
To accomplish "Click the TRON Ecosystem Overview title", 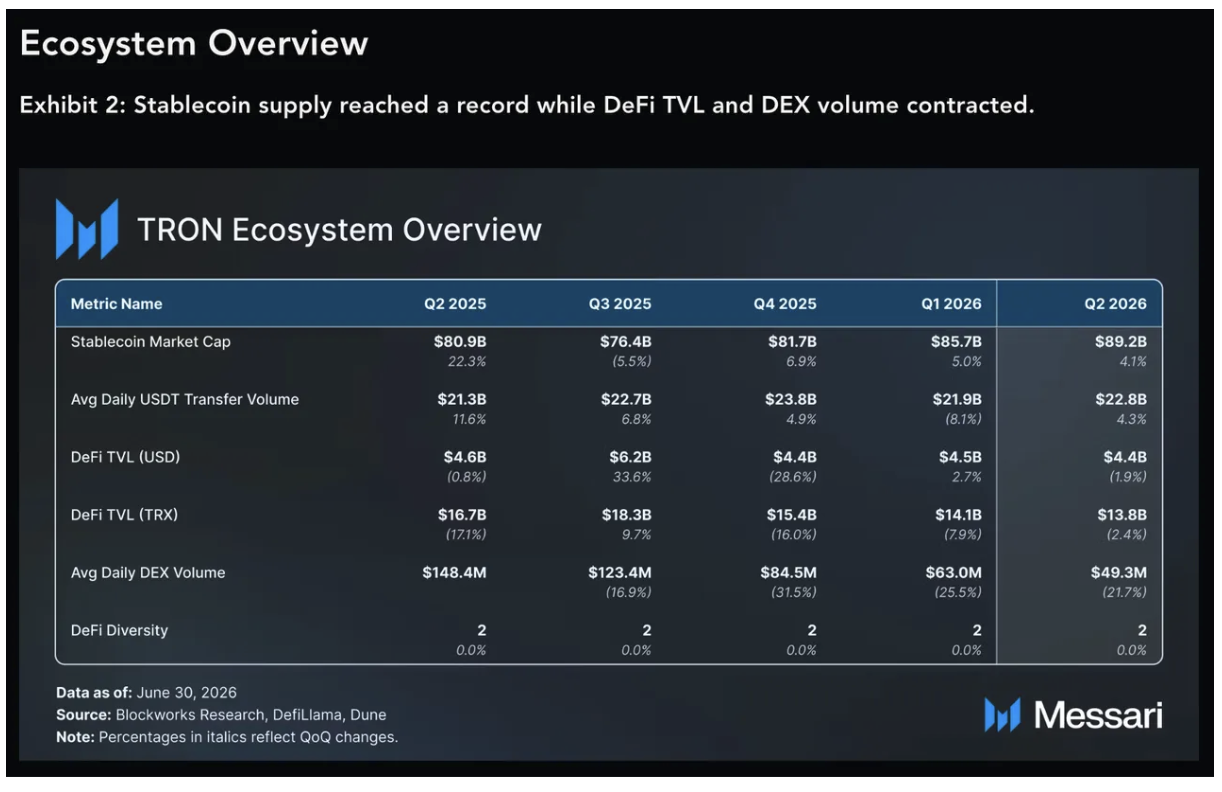I will click(x=340, y=229).
